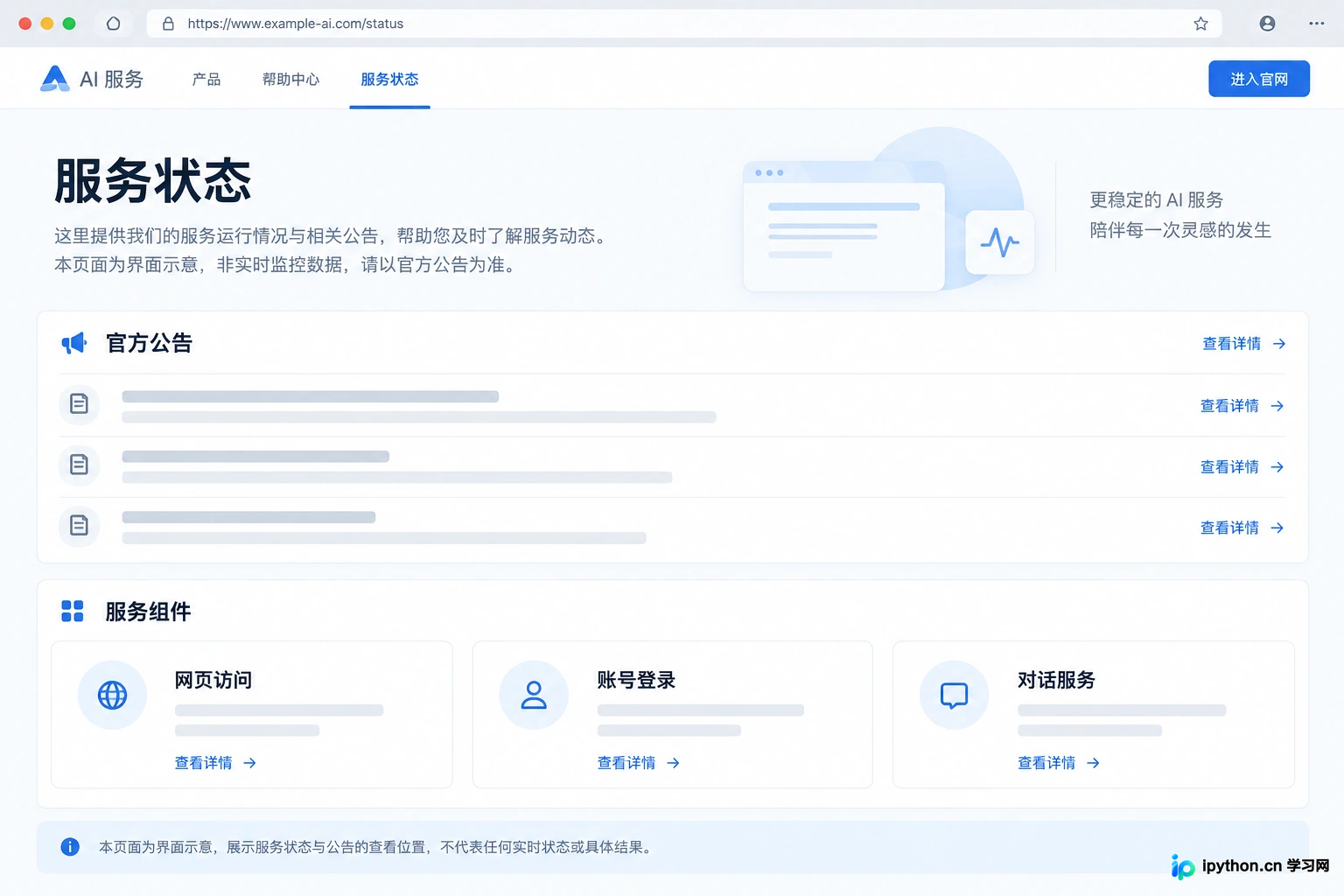Click the large 服务状态 page heading
This screenshot has height=896, width=1344.
pos(153,181)
